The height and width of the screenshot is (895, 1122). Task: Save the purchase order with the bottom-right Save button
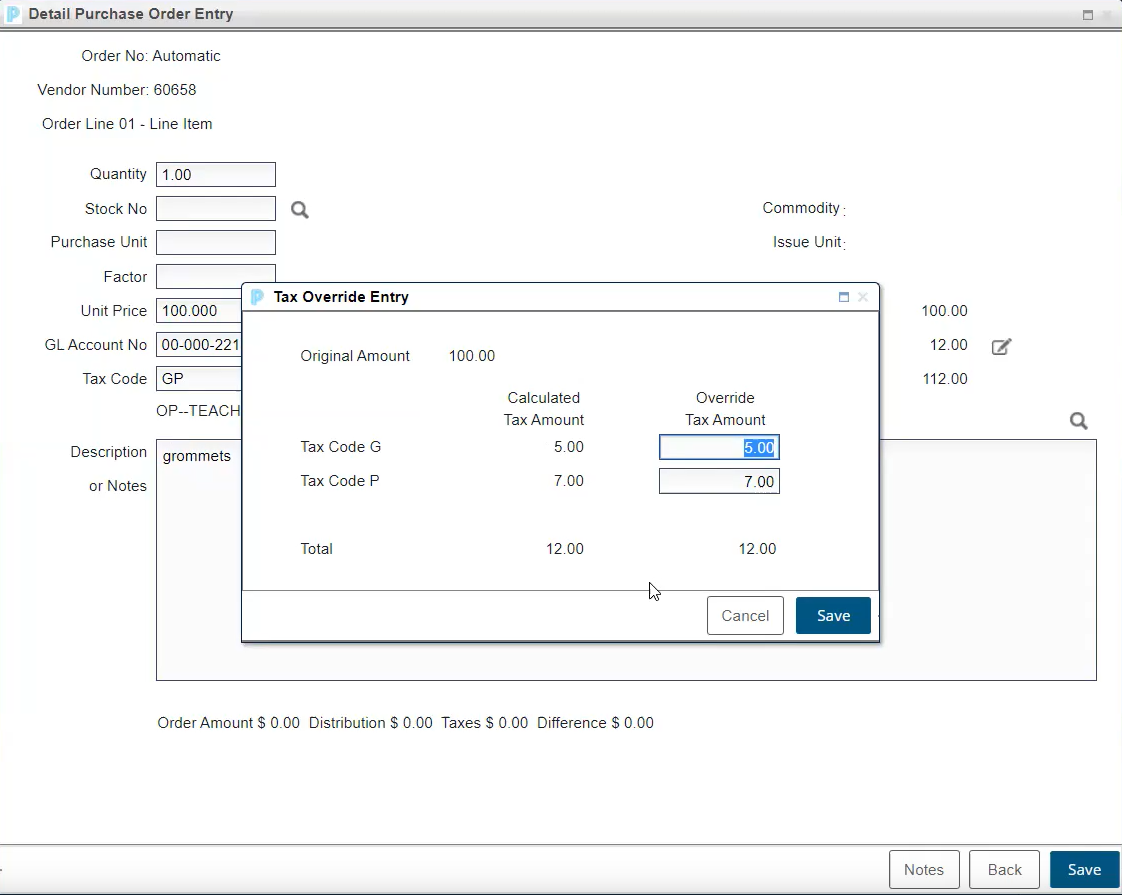coord(1084,870)
